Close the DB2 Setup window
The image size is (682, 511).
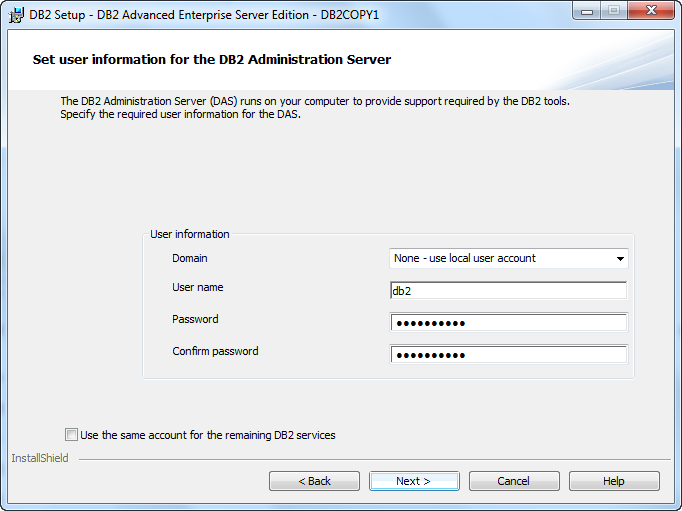651,11
